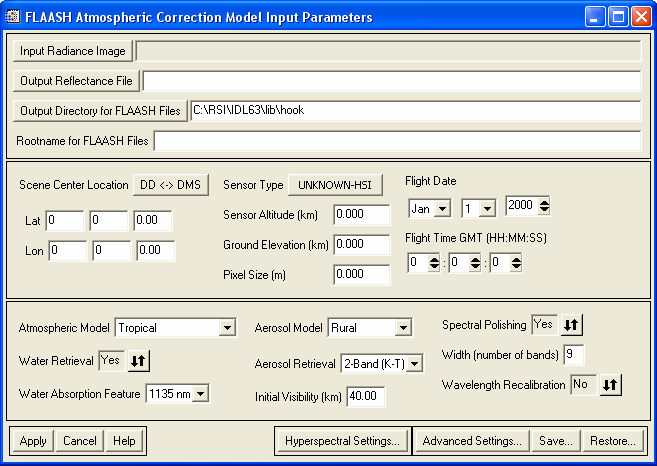Click the Width (number of bands) field
Viewport: 657px width, 466px height.
pyautogui.click(x=573, y=355)
